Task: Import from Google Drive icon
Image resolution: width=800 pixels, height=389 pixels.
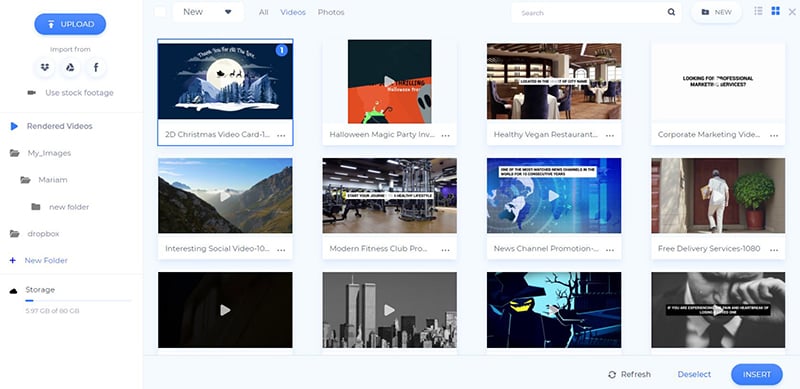Action: click(70, 67)
